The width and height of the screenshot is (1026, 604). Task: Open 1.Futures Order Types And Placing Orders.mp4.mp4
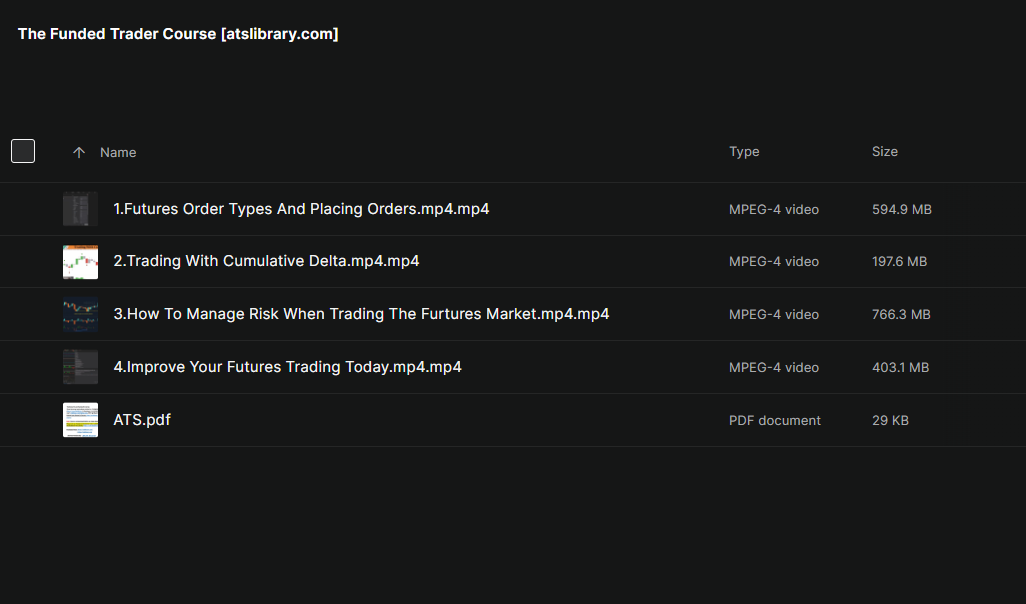[301, 209]
